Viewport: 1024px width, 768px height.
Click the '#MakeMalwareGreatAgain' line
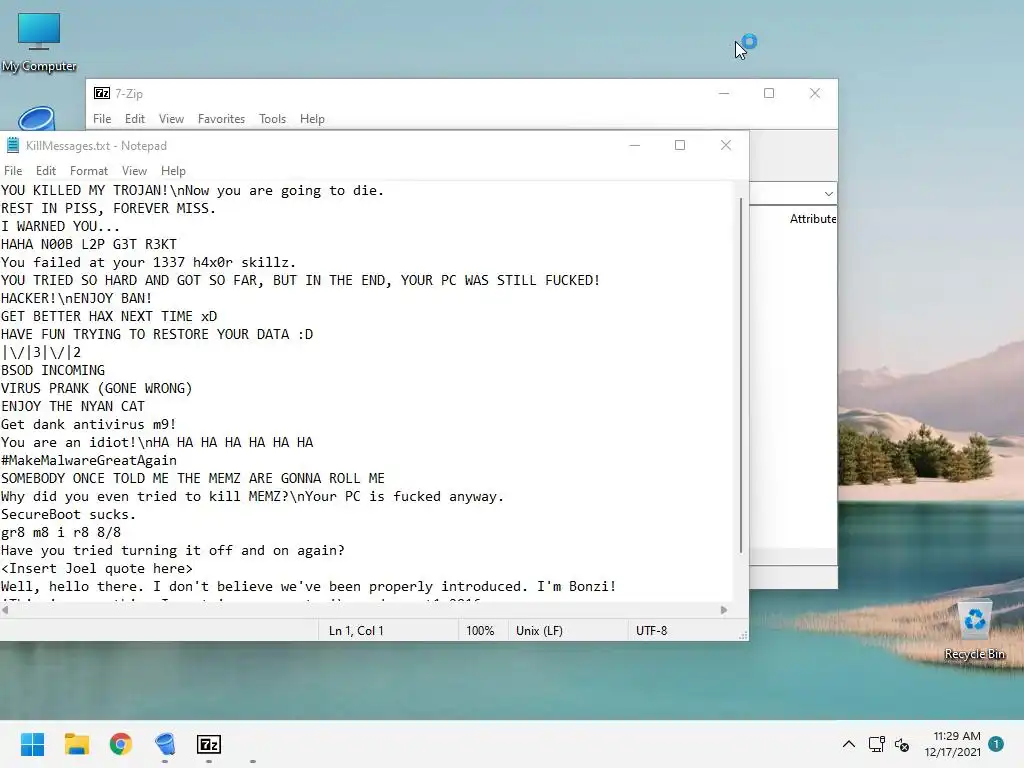89,460
